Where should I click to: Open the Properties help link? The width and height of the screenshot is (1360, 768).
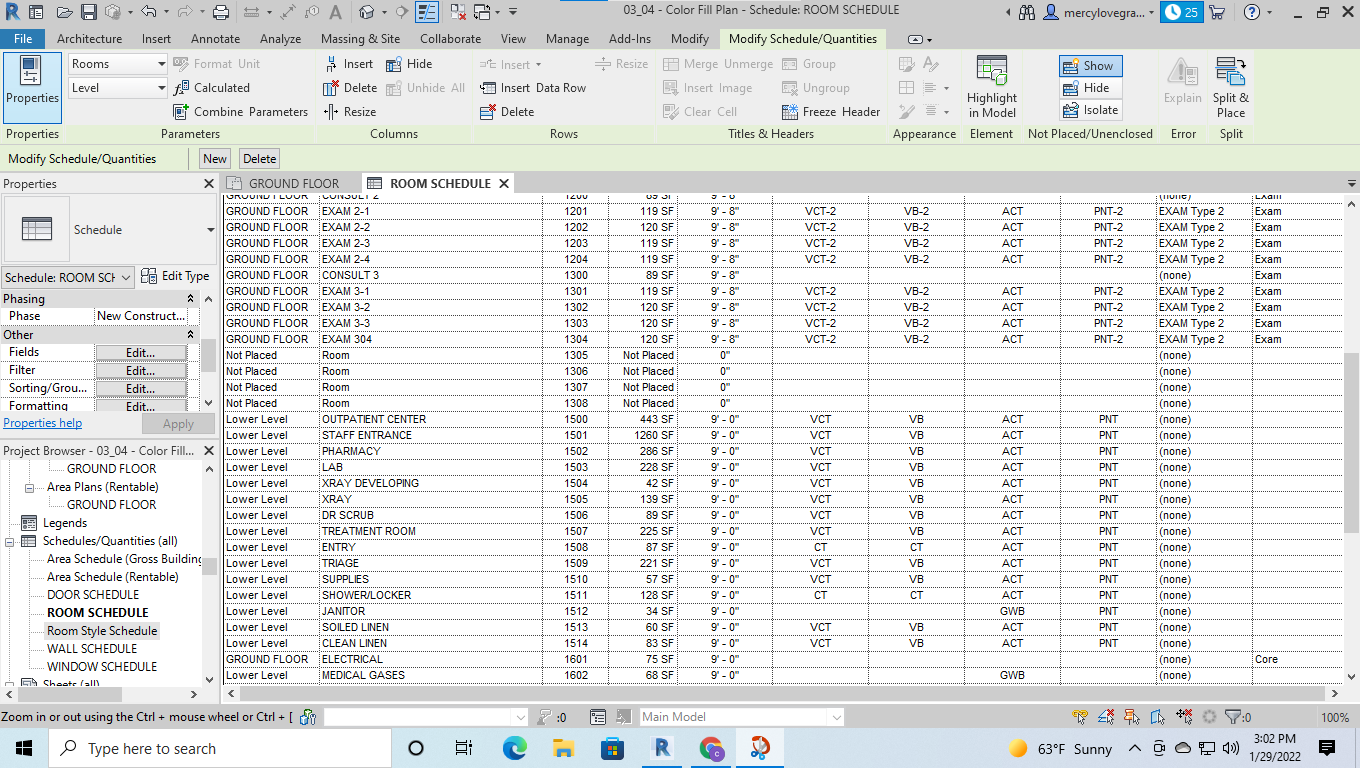pyautogui.click(x=42, y=422)
